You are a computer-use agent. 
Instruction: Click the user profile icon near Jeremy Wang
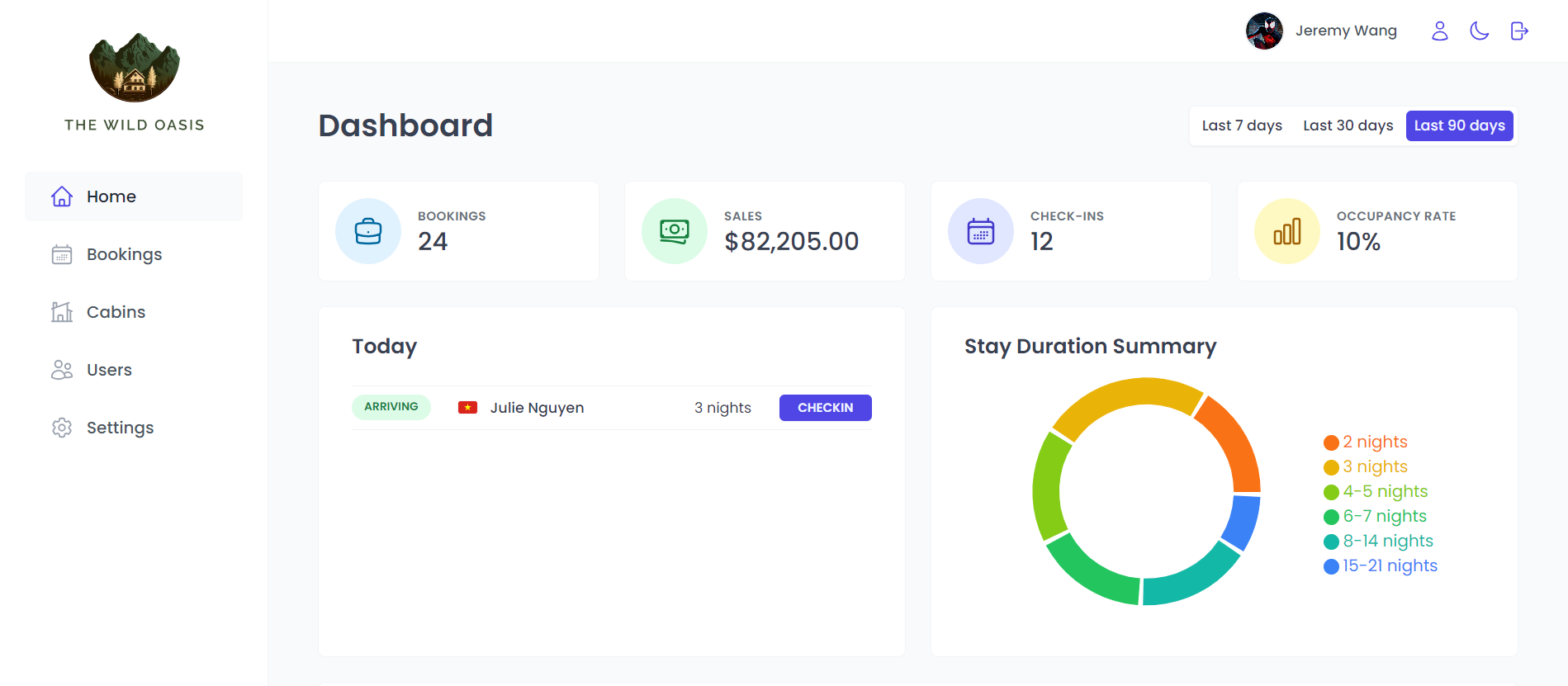(1439, 31)
